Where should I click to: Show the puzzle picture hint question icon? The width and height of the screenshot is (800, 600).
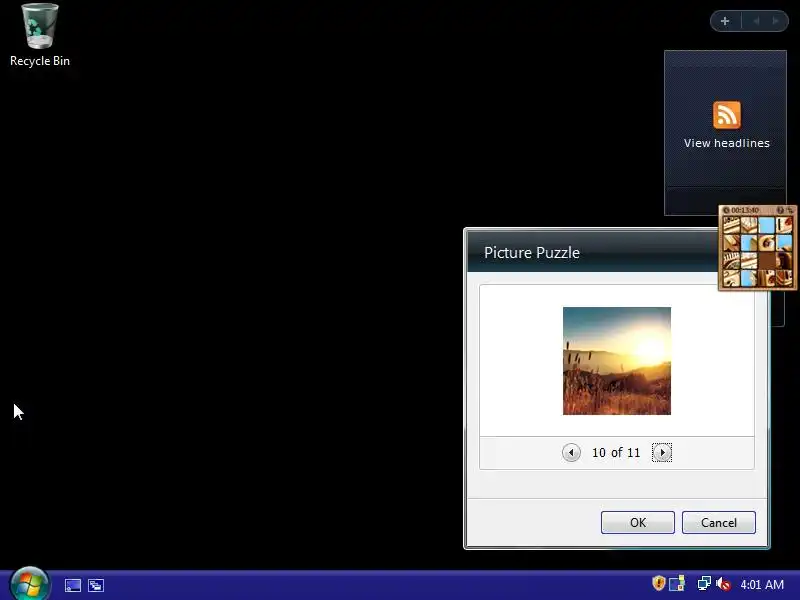pyautogui.click(x=780, y=210)
